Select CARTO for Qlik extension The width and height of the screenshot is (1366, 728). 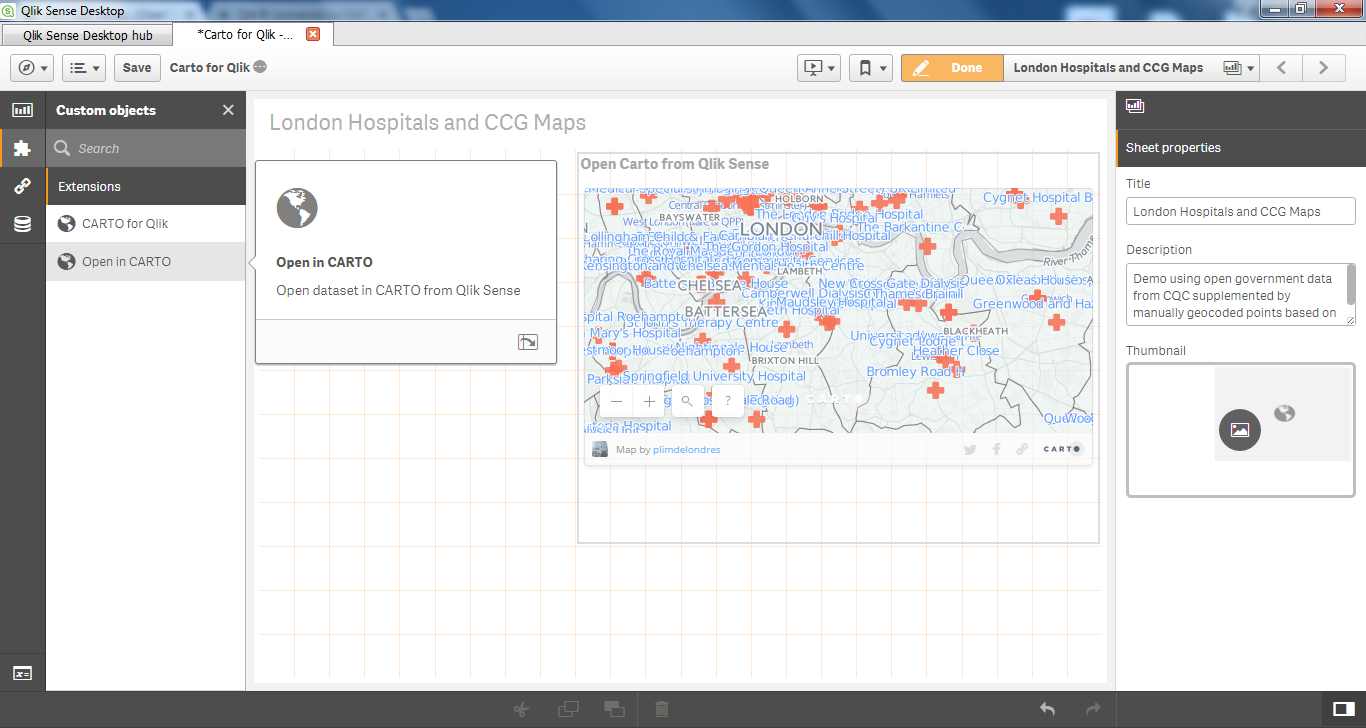click(x=146, y=224)
